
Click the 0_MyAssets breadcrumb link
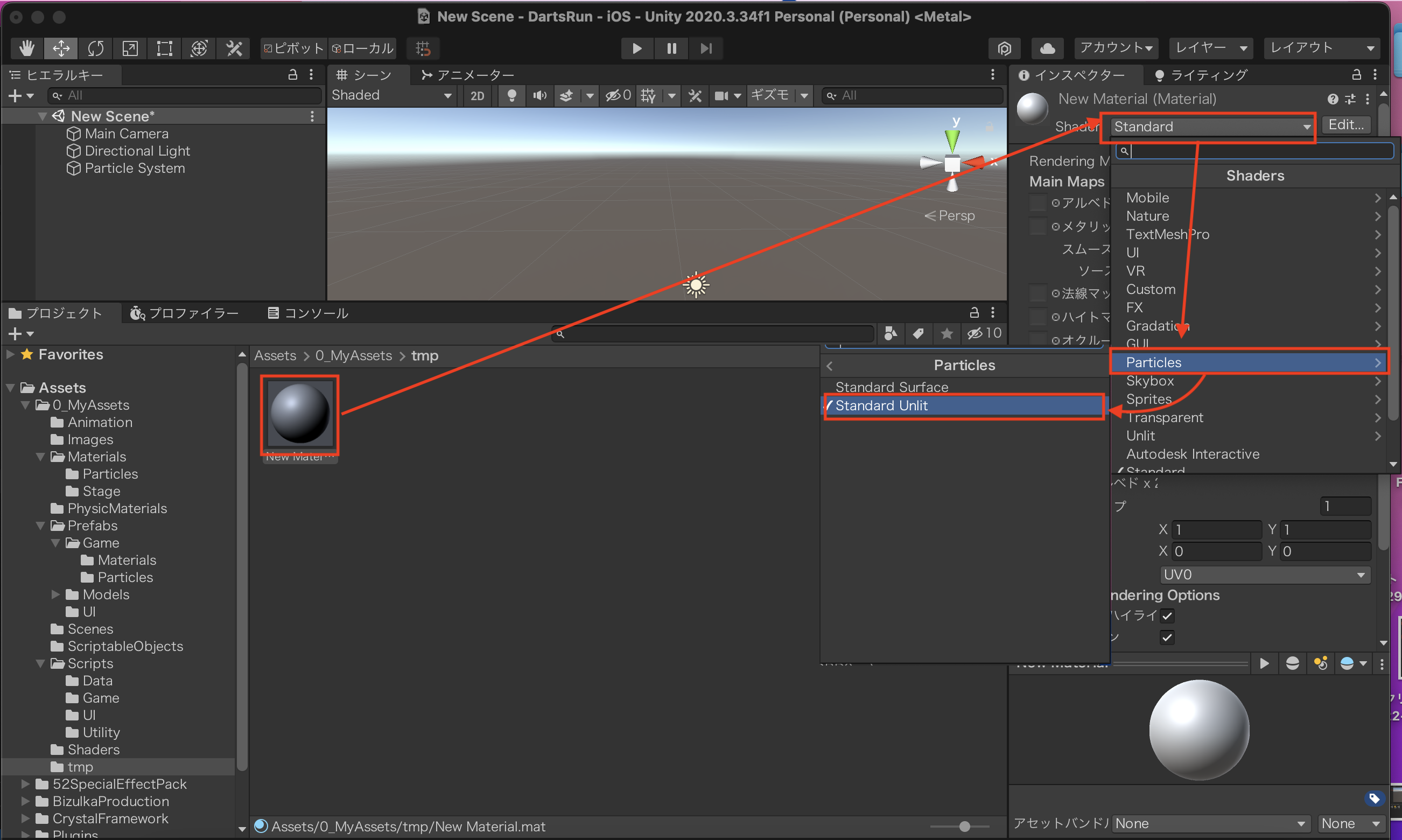point(353,355)
